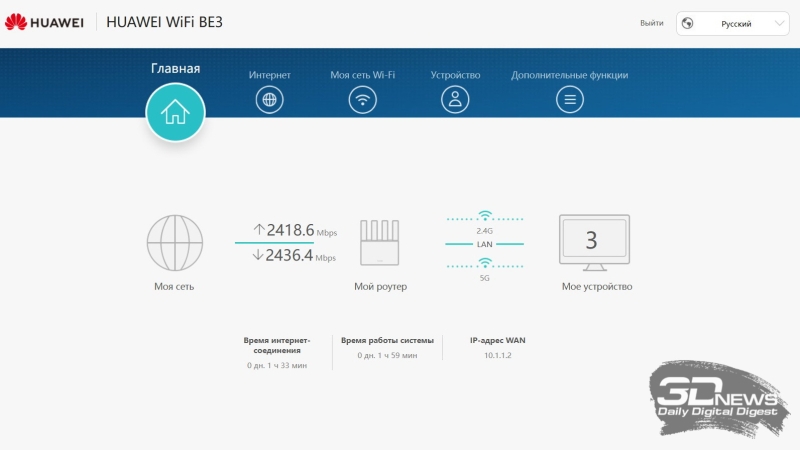
Task: Click the 0 дн. 1 ч 59 мин value
Action: point(387,355)
